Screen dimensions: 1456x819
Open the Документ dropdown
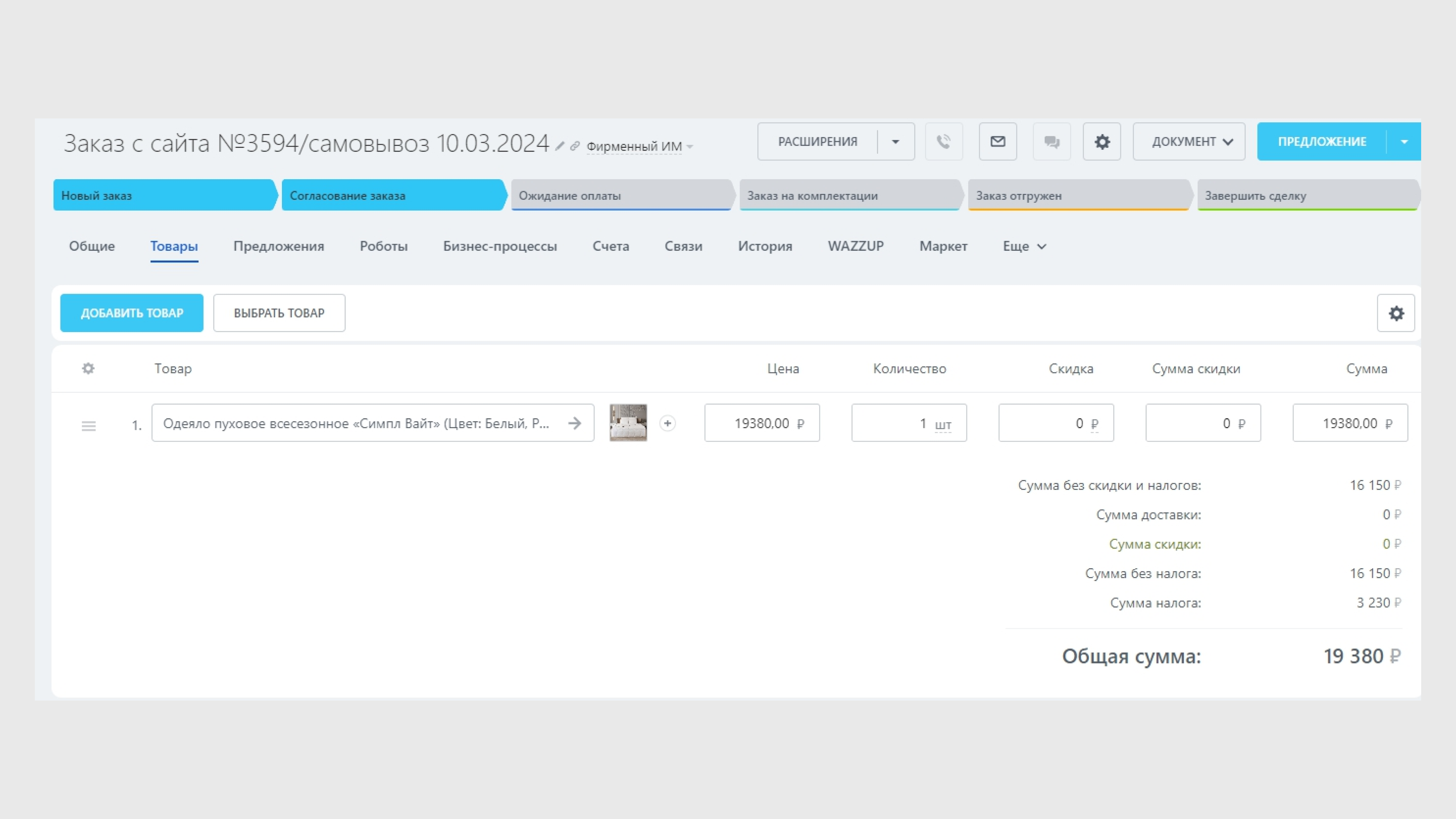(1189, 141)
